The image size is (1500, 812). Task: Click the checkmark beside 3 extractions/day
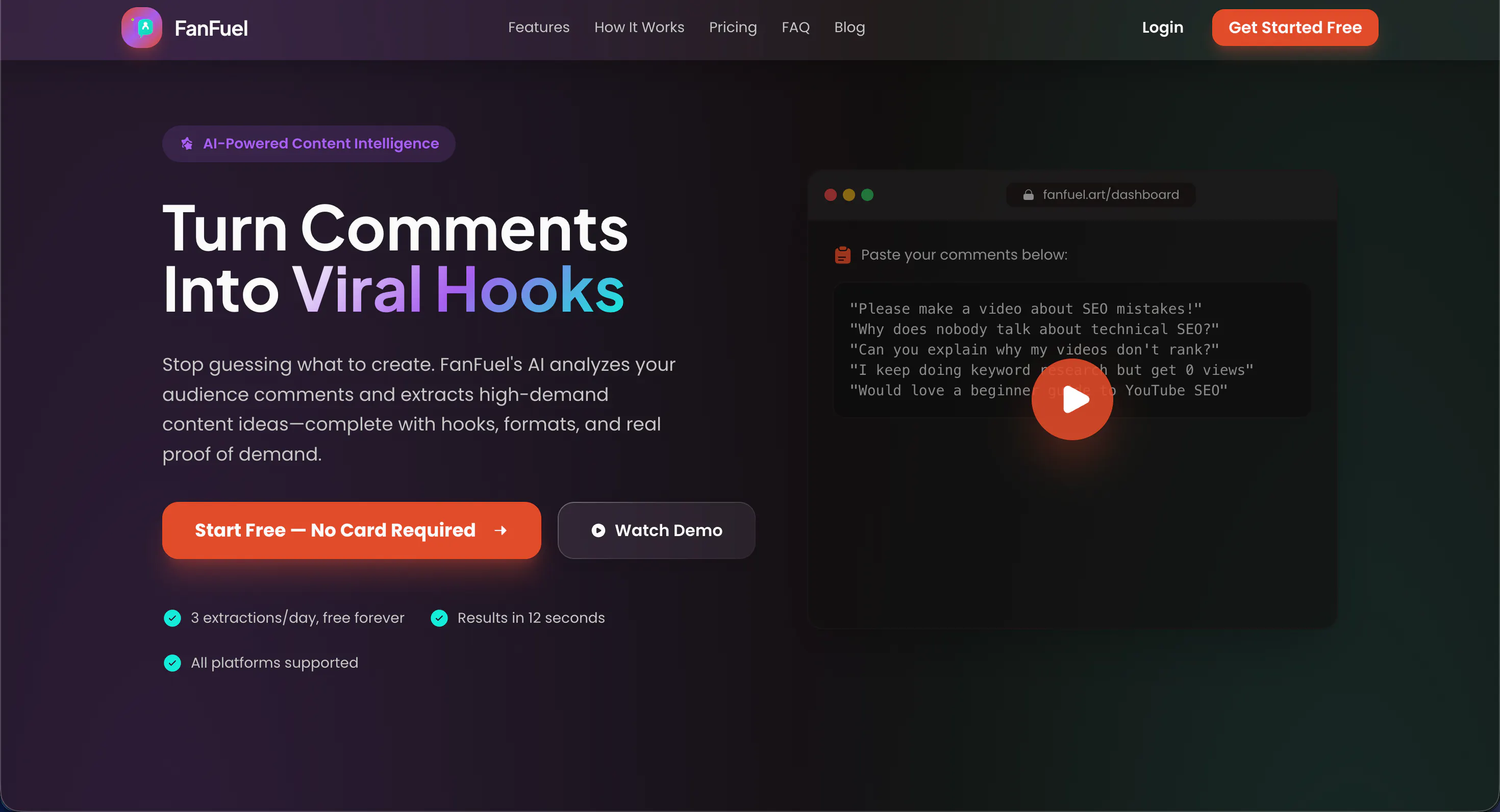[172, 618]
